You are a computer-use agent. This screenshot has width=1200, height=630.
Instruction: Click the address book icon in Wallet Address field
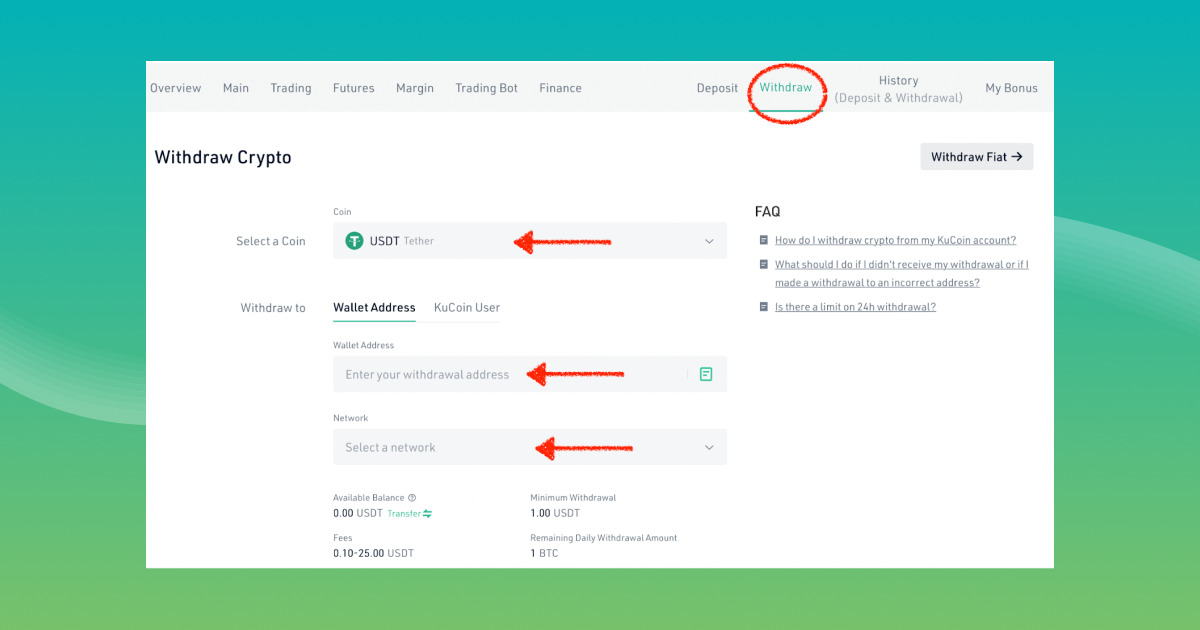706,374
